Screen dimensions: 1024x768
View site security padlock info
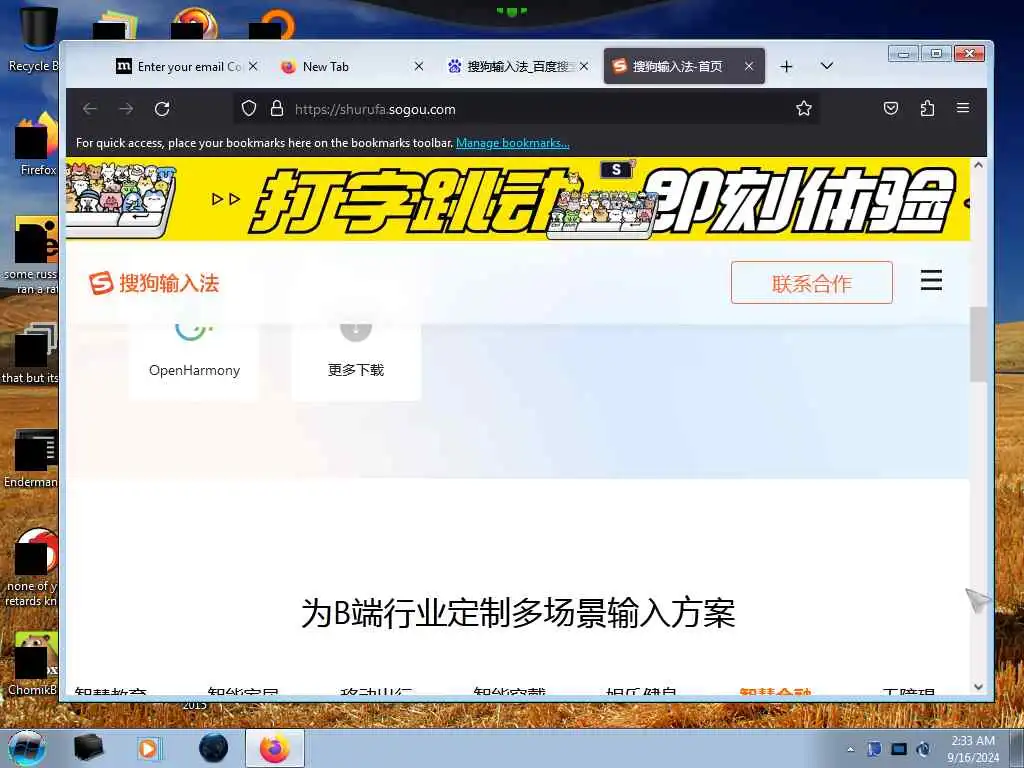(x=277, y=108)
